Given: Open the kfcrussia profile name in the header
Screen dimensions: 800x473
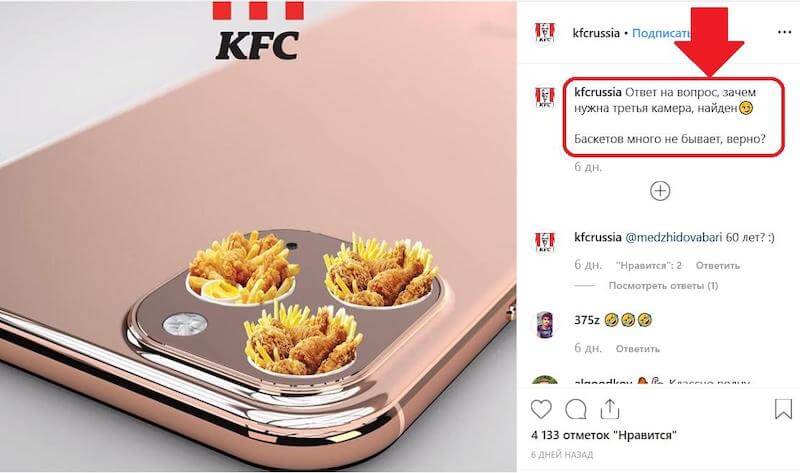Looking at the screenshot, I should (596, 33).
